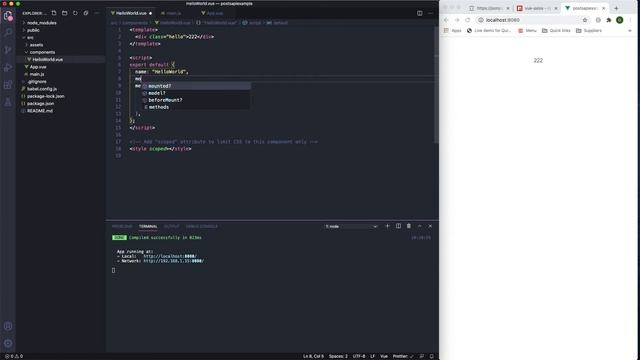
Task: Create a new folder in Explorer
Action: pos(64,13)
